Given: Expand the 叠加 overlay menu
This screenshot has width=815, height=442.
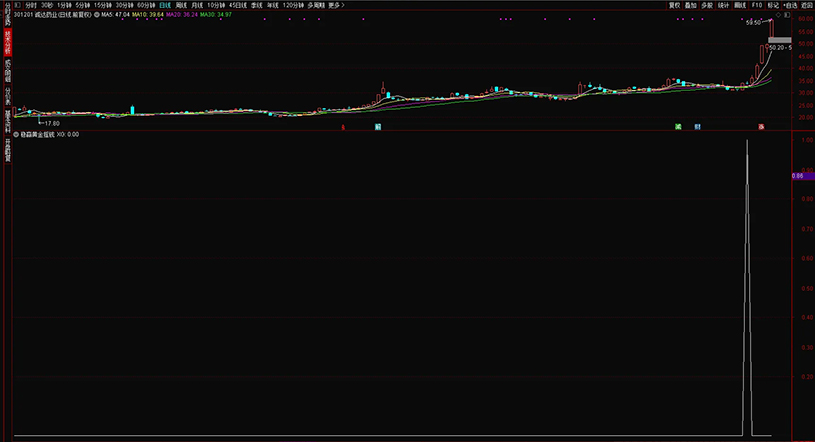Looking at the screenshot, I should (690, 5).
